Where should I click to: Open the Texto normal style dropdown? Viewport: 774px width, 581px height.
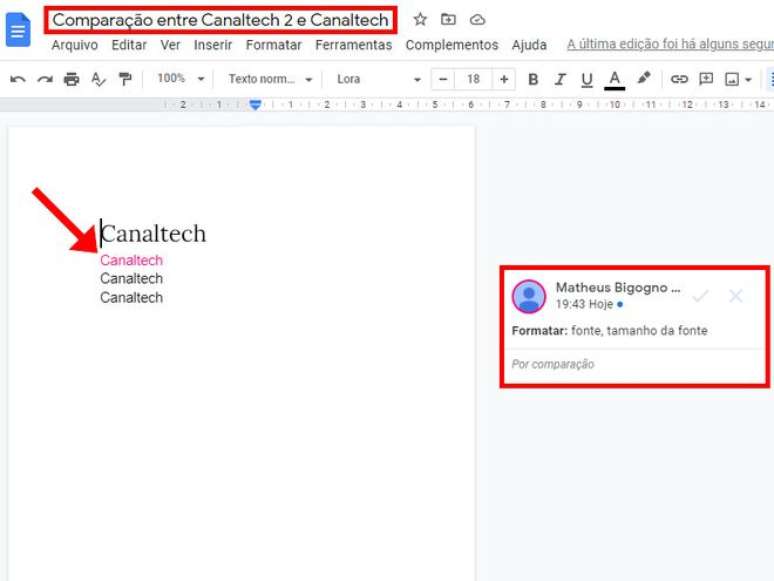[270, 79]
